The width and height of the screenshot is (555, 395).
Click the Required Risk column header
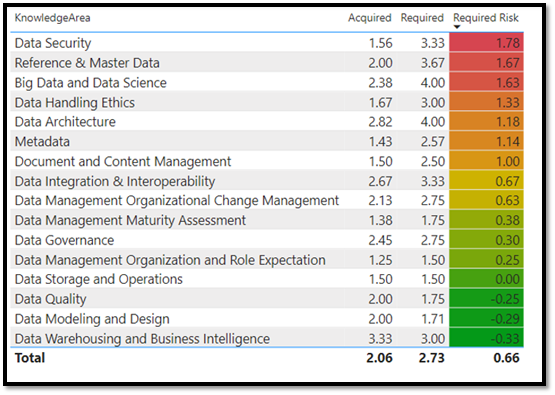[x=486, y=18]
